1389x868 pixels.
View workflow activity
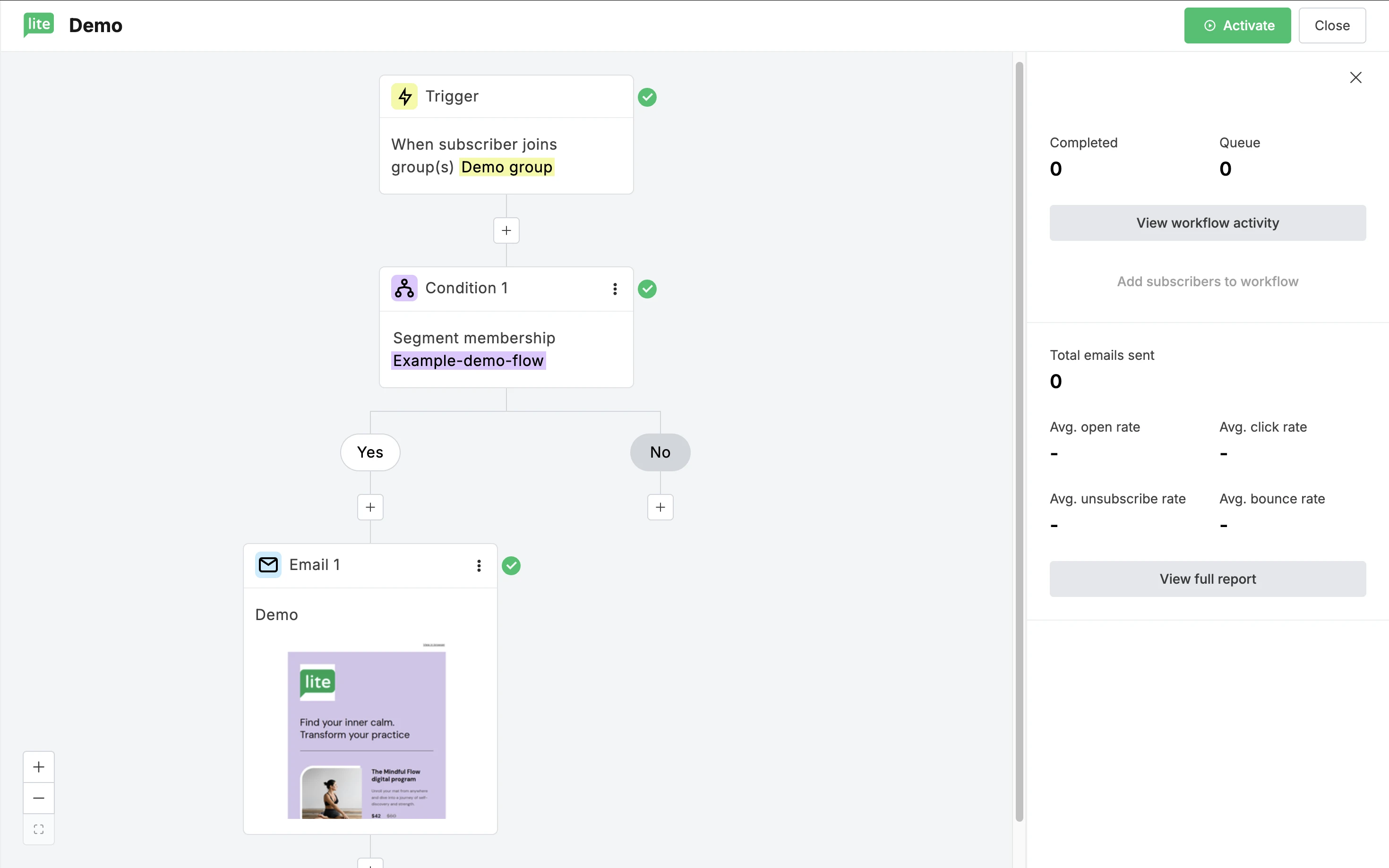[x=1208, y=223]
